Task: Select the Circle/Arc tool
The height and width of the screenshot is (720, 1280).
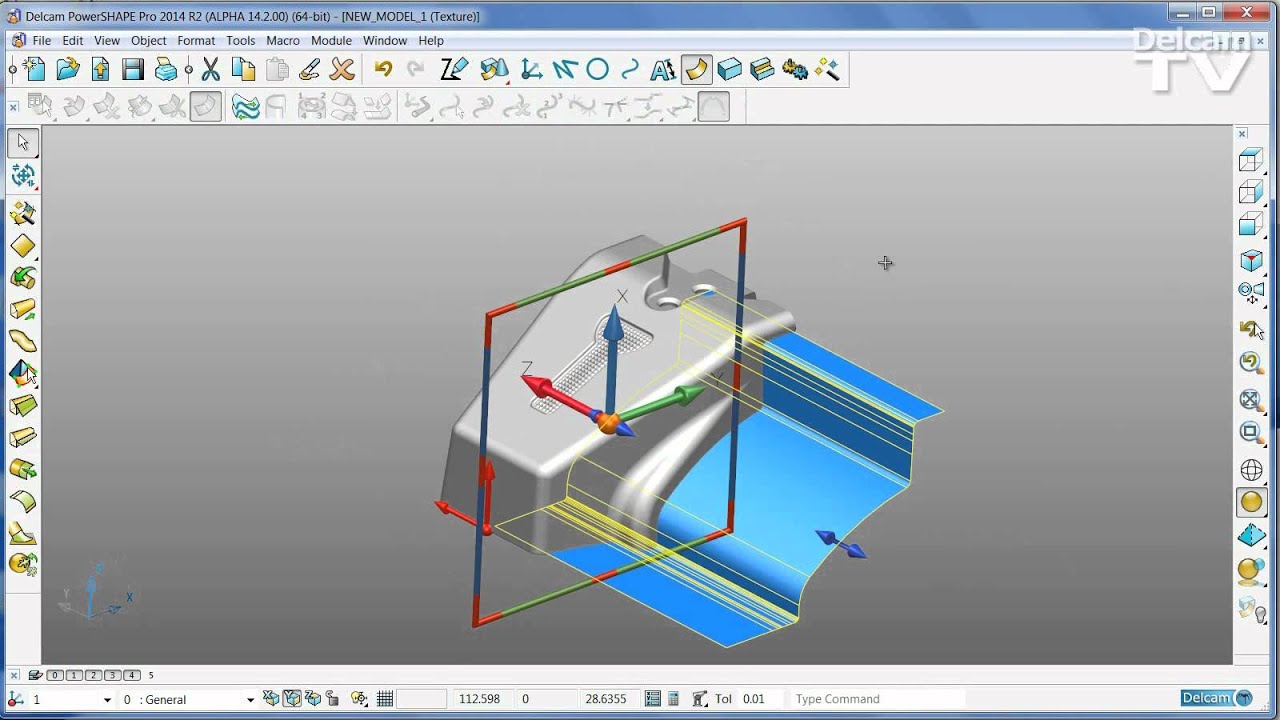Action: pos(597,69)
